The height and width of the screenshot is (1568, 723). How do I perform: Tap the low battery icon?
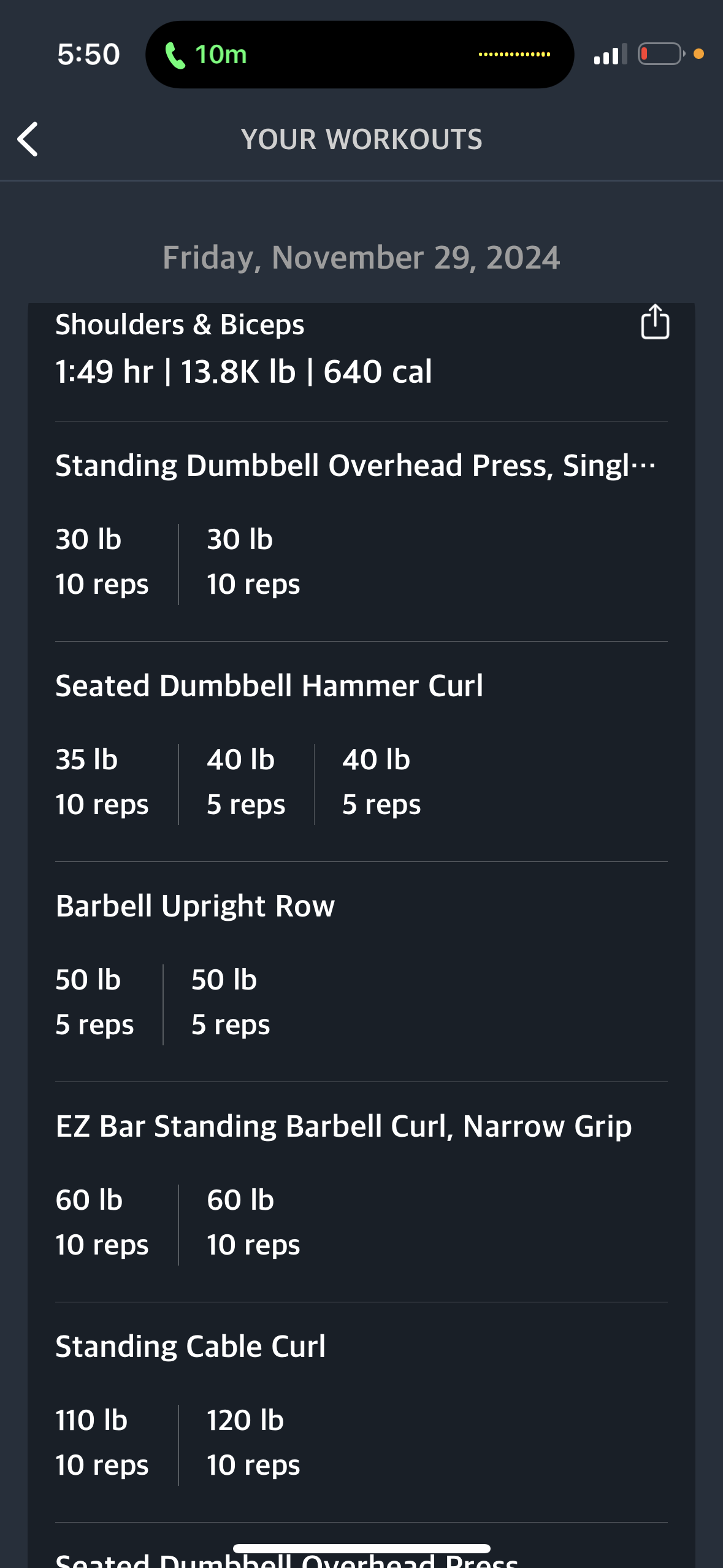661,54
